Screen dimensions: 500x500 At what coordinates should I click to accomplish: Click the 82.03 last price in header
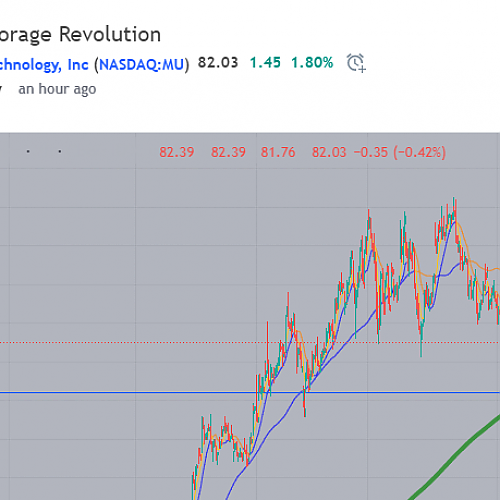click(x=218, y=63)
